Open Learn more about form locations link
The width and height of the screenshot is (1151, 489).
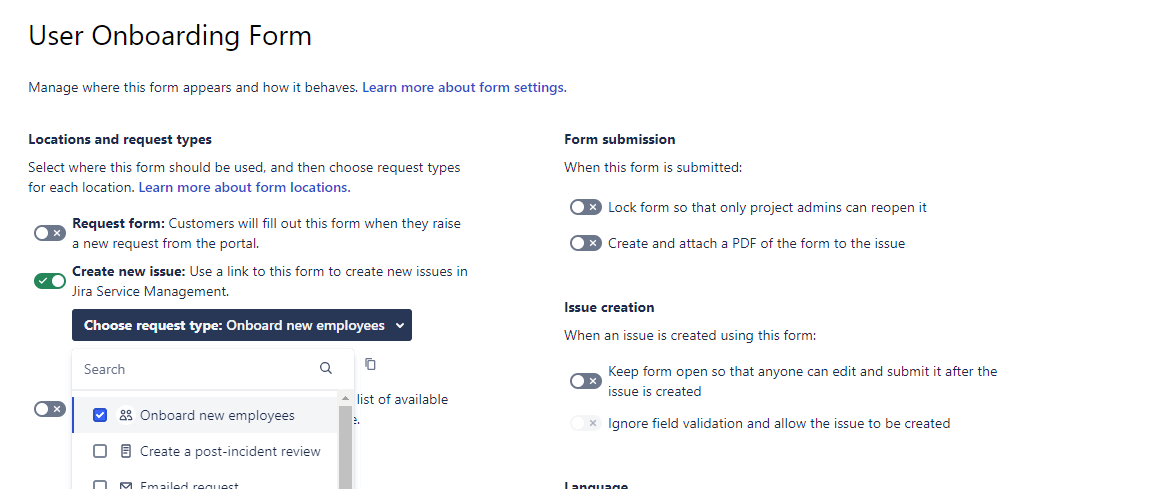244,187
